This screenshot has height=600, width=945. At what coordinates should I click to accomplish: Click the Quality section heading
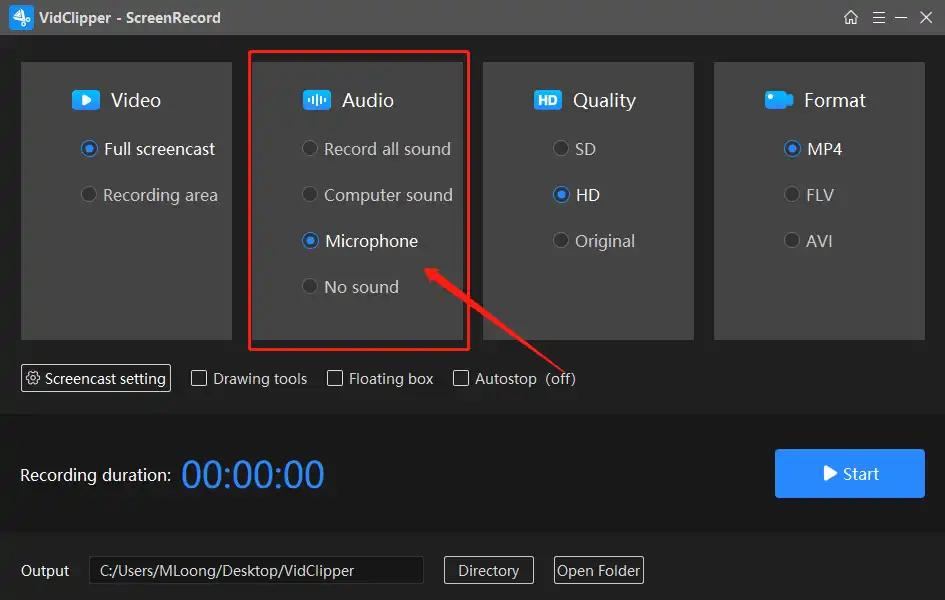tap(604, 101)
